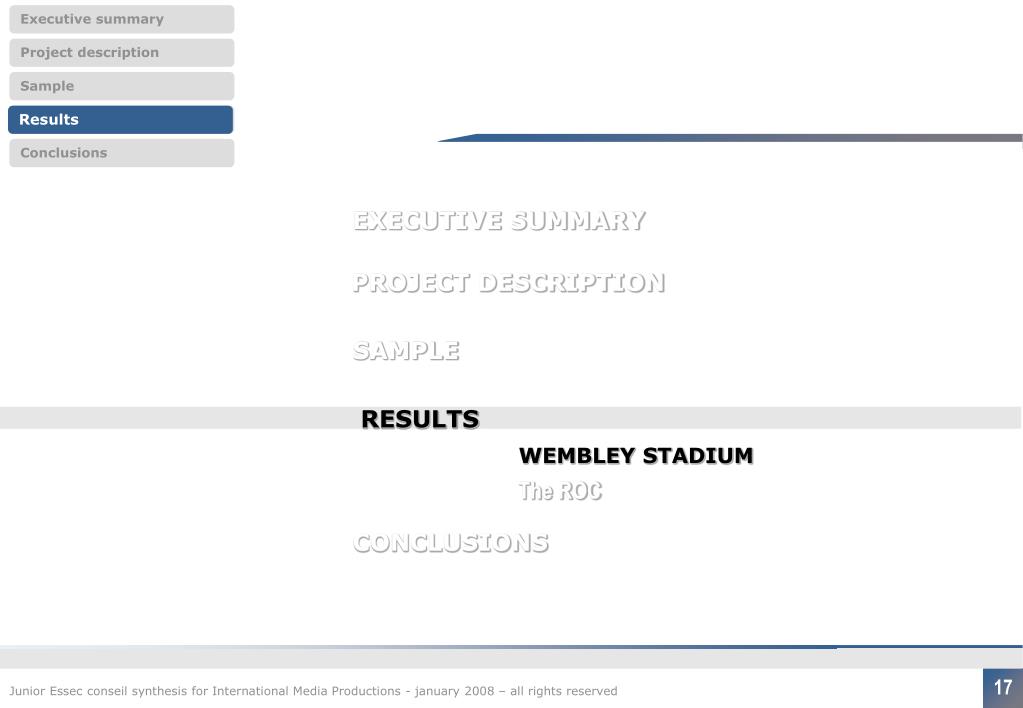Click The ROC sub-section entry
This screenshot has width=1023, height=708.
(x=560, y=491)
